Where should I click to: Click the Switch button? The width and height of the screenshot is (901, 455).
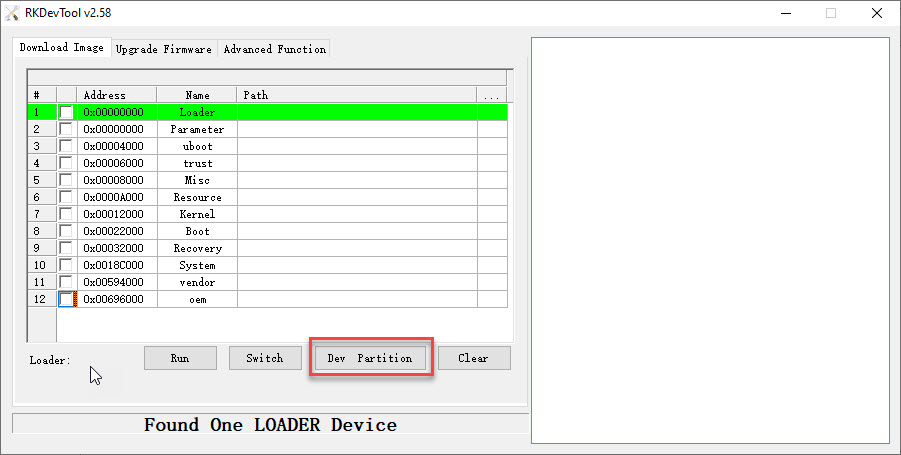coord(265,358)
